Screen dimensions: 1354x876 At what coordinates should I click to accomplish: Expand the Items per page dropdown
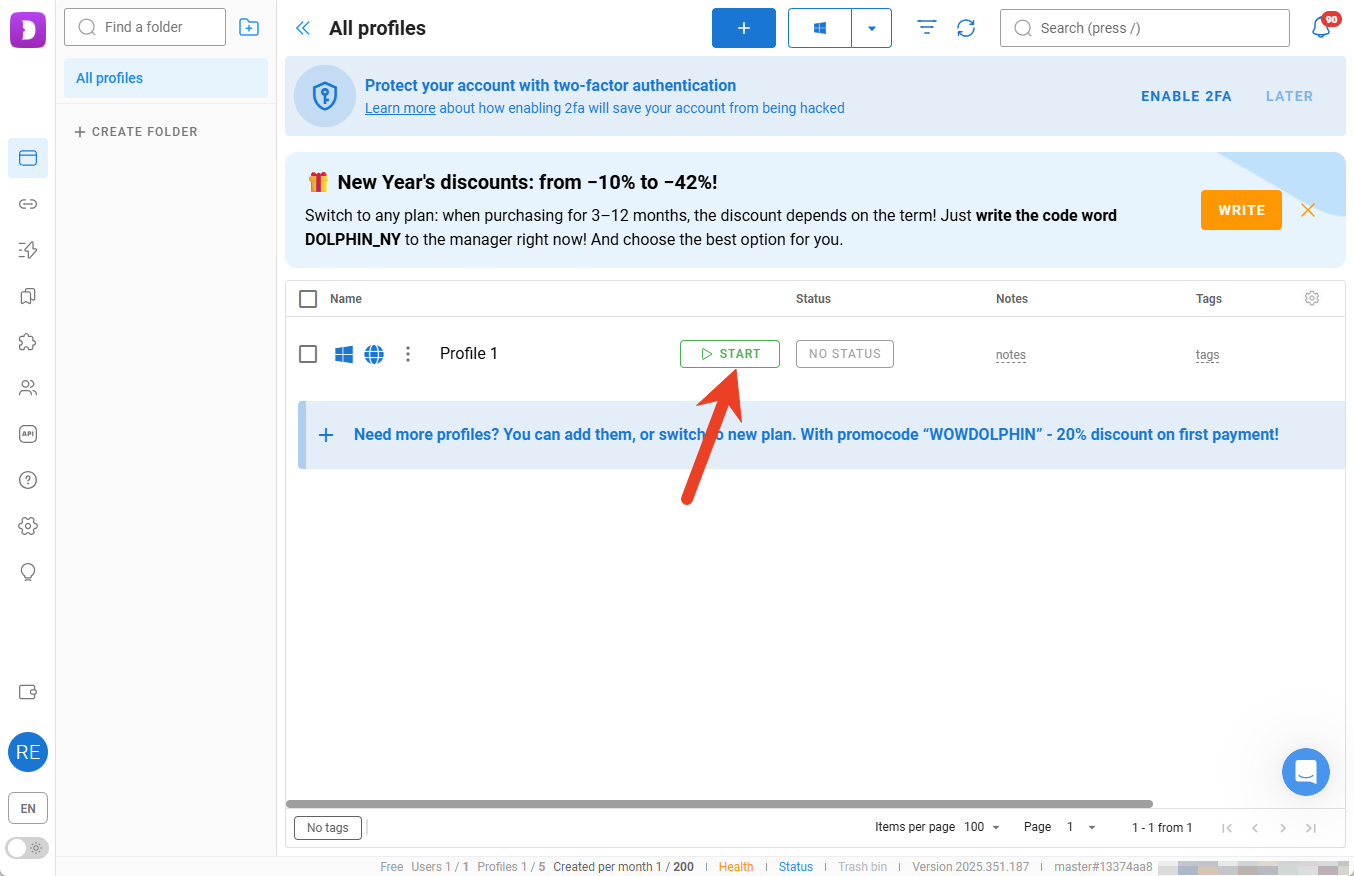pos(982,827)
